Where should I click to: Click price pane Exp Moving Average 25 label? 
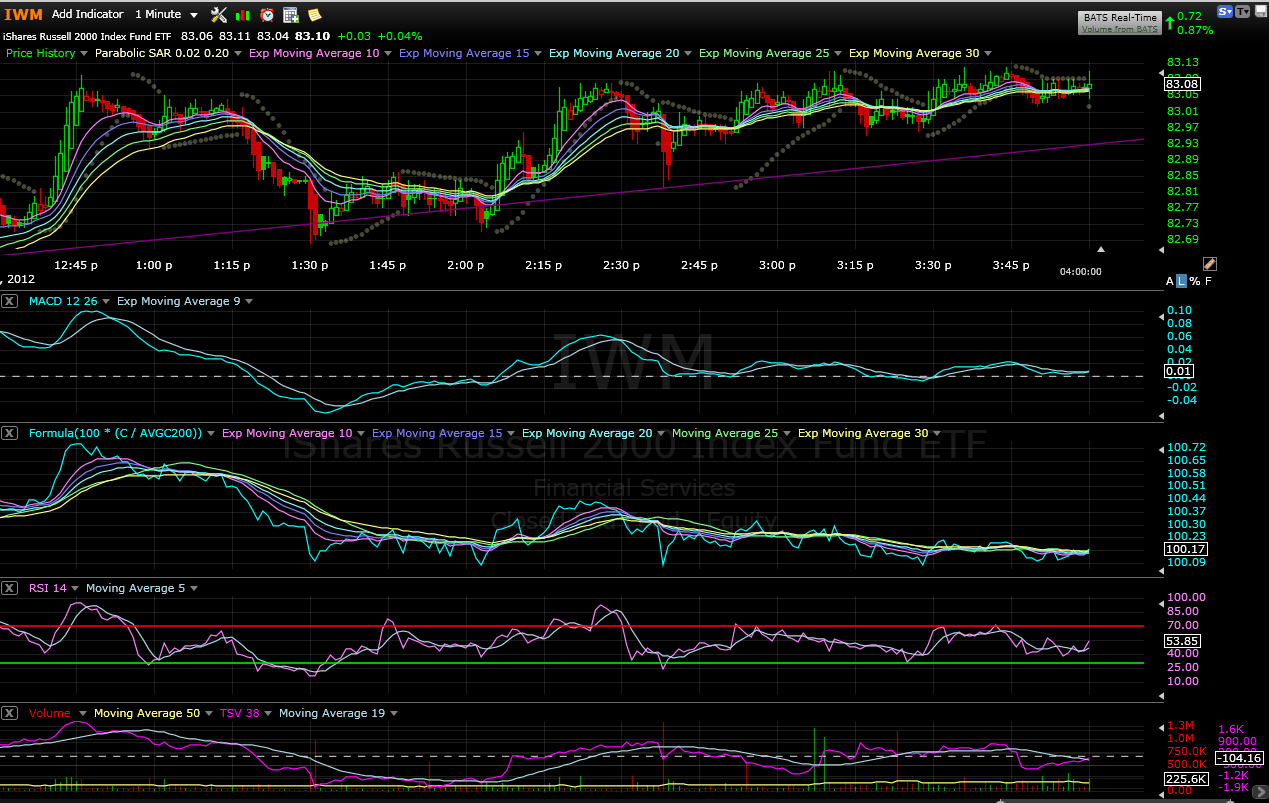[x=764, y=53]
